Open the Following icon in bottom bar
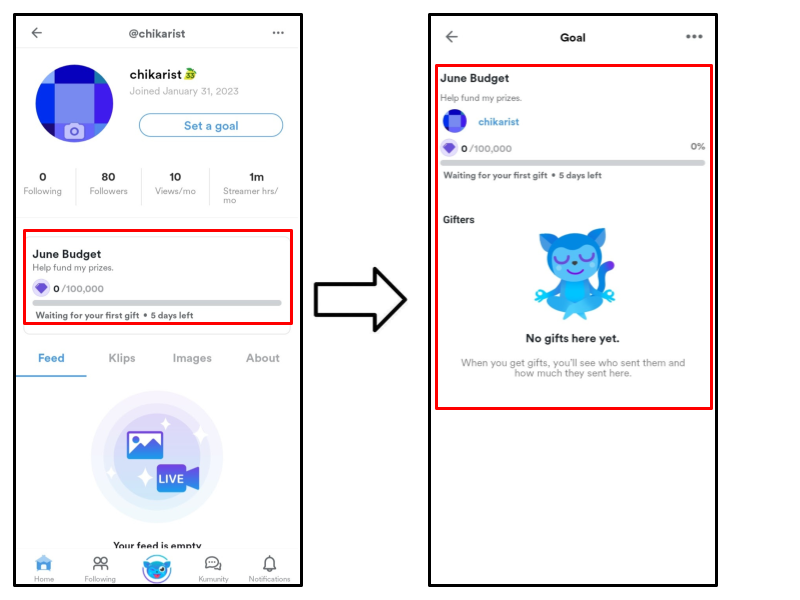This screenshot has width=800, height=600. 101,563
